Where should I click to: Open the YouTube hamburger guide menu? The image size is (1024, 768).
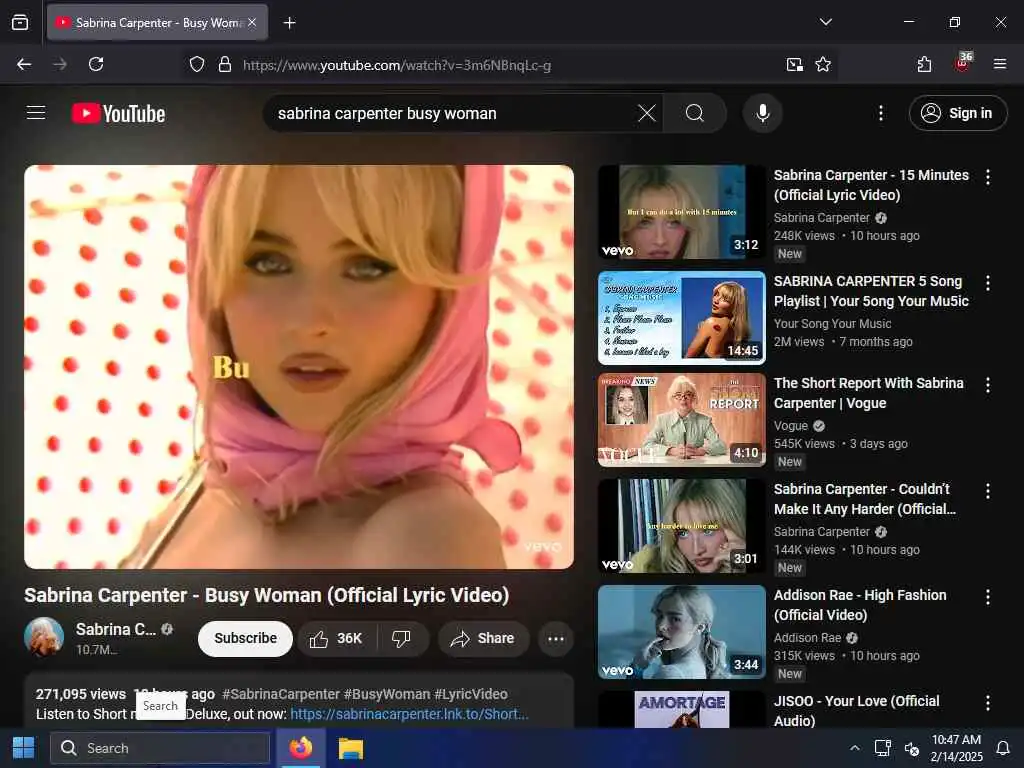[36, 113]
